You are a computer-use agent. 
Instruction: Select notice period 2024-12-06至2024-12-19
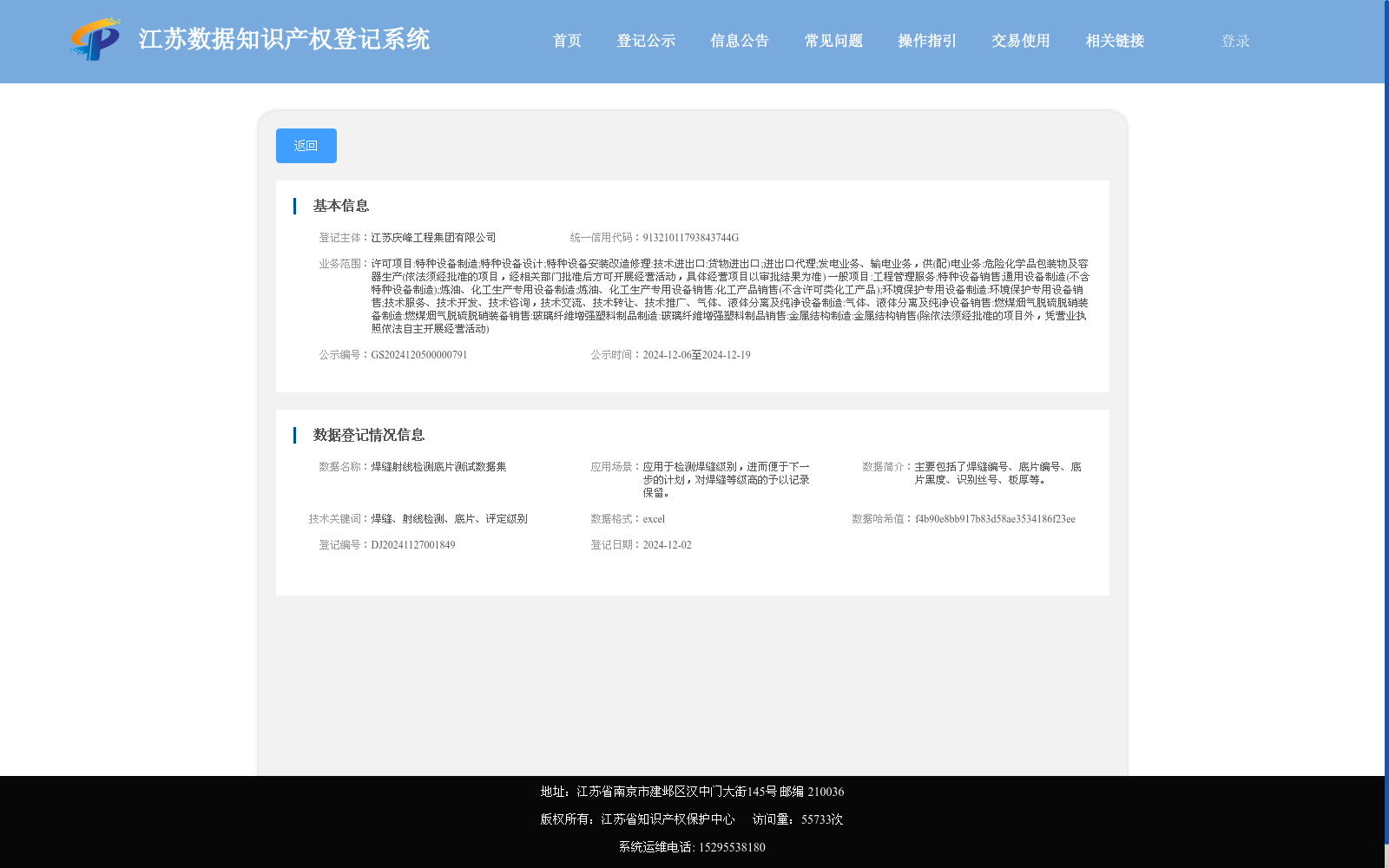pos(696,355)
